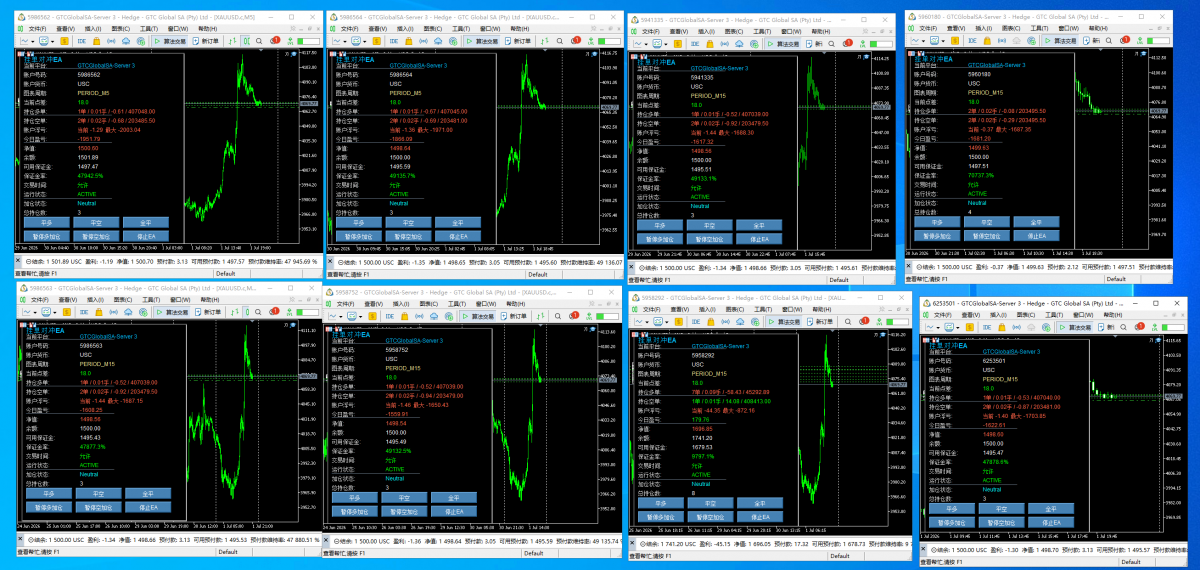Toggle Algo Trading 算法交易 in window 5986562
The image size is (1200, 570).
[170, 41]
